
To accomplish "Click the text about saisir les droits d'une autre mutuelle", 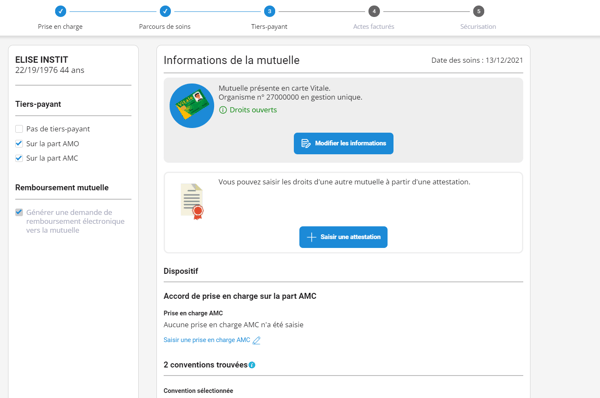I will coord(344,182).
